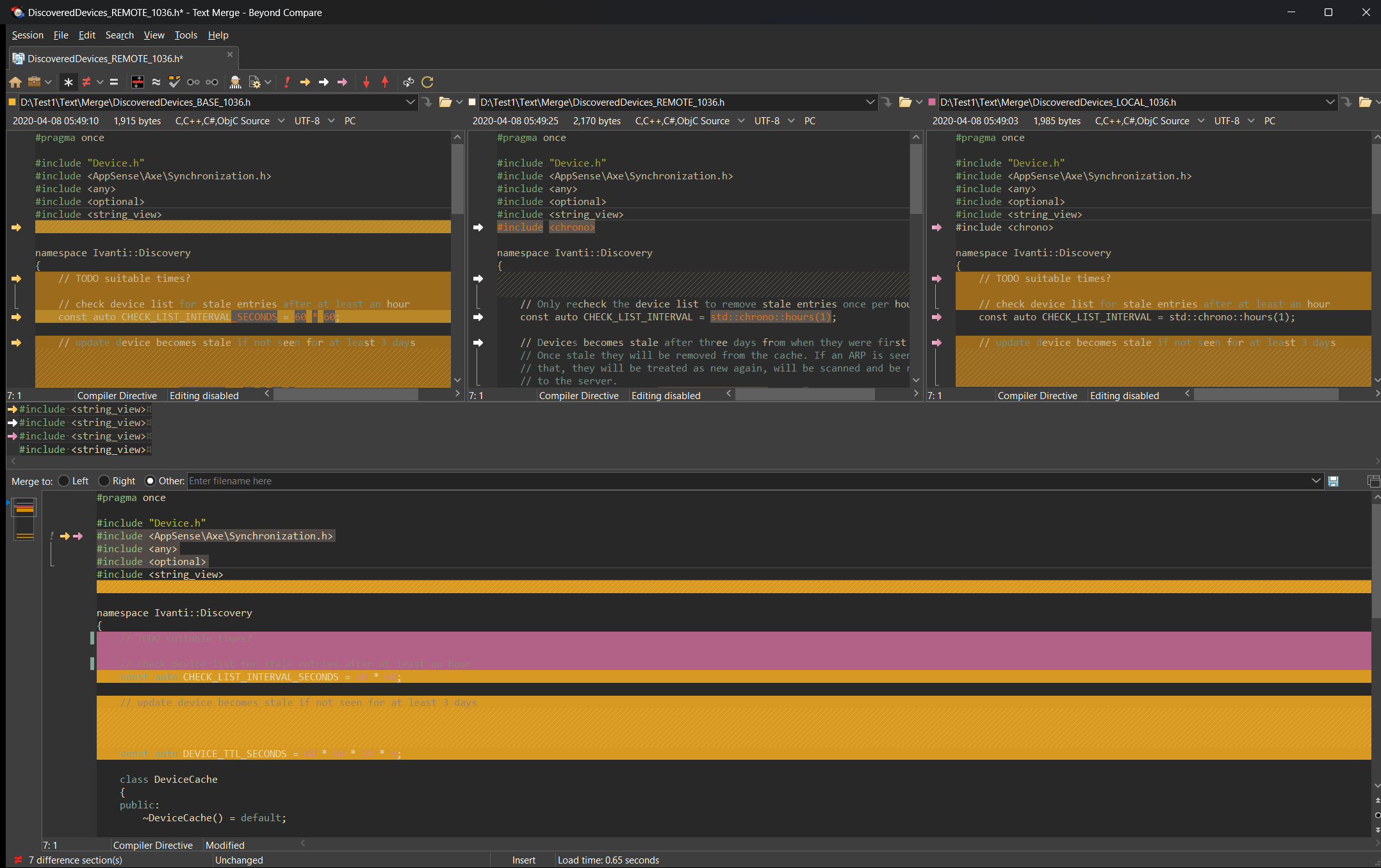The image size is (1381, 868).
Task: Click the 'Insert' status bar indicator
Action: coord(524,860)
